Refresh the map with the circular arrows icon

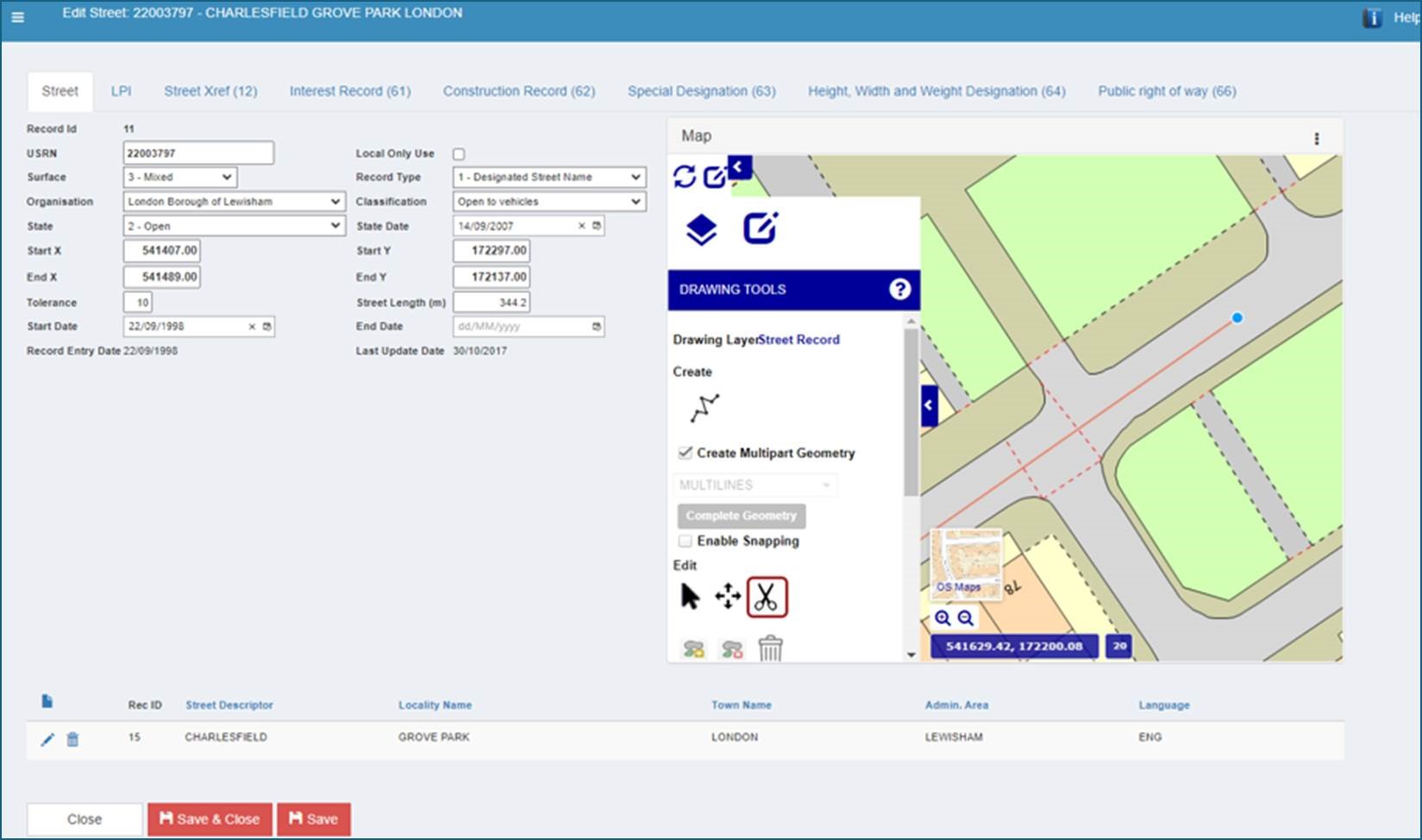pos(685,176)
